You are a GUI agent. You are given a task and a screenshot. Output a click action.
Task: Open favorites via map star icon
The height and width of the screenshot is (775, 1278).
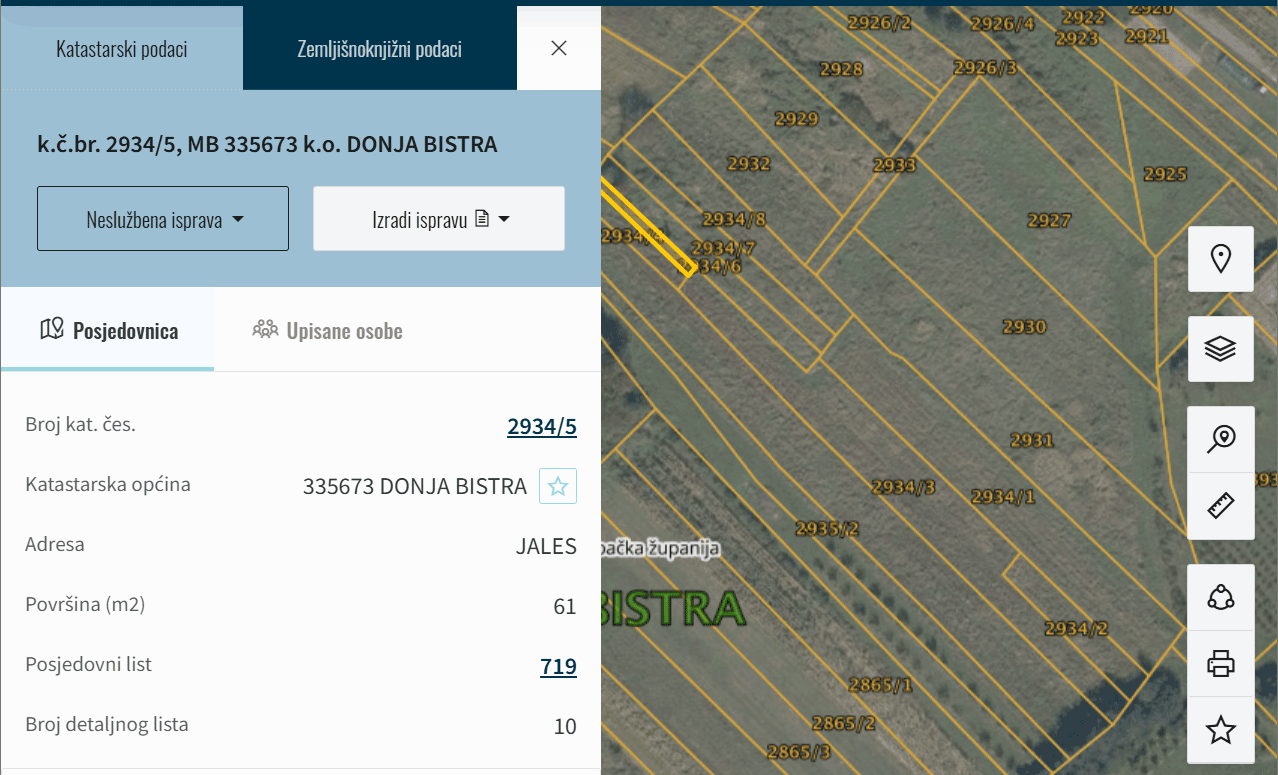pos(1220,730)
